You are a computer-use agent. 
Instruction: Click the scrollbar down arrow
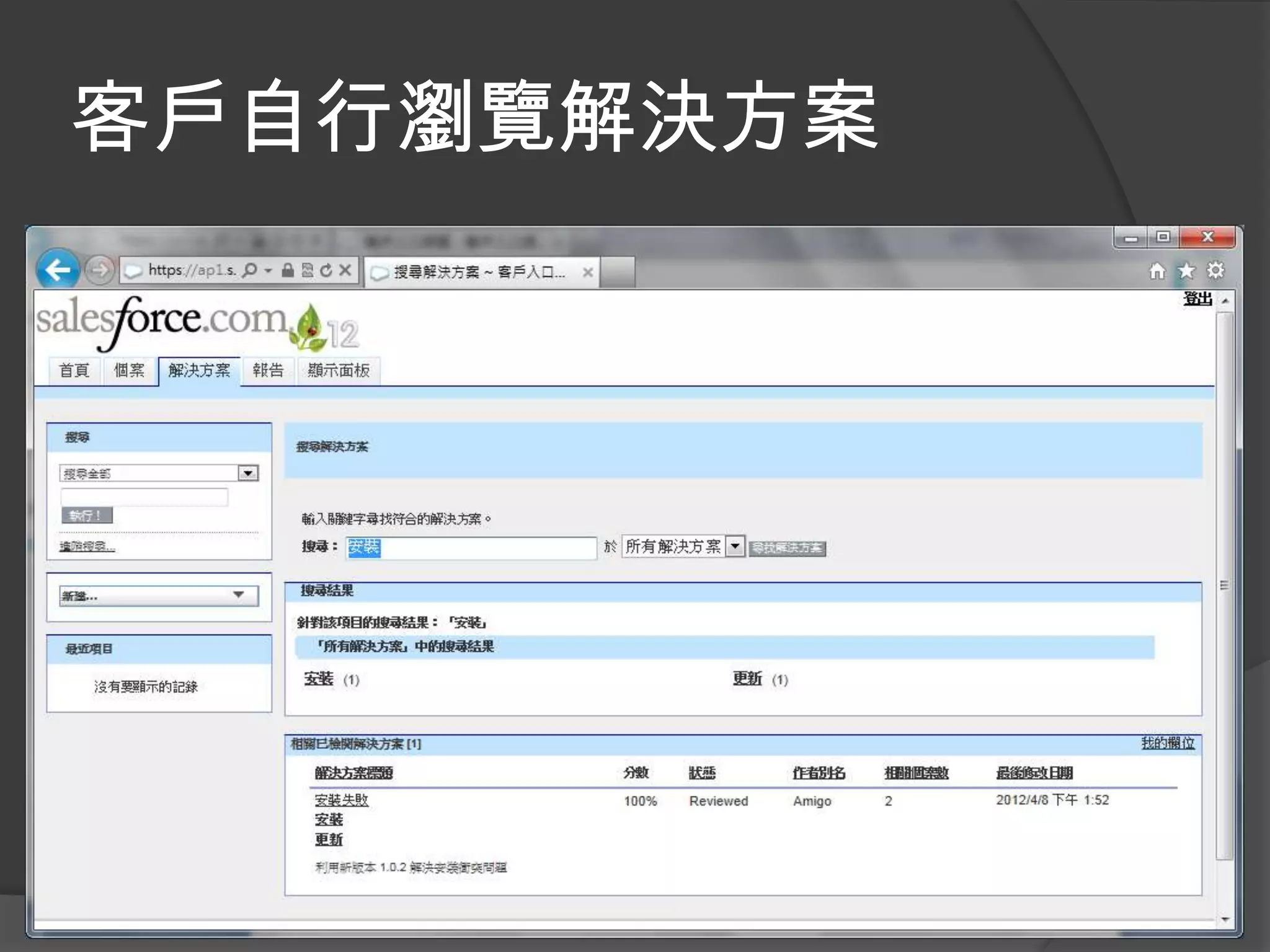[x=1225, y=920]
